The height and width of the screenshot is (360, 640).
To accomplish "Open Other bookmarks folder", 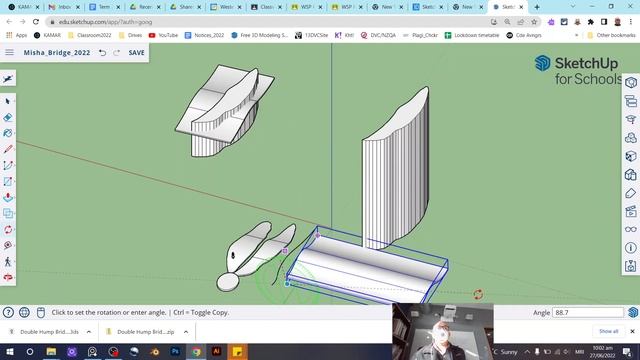I will (x=611, y=36).
